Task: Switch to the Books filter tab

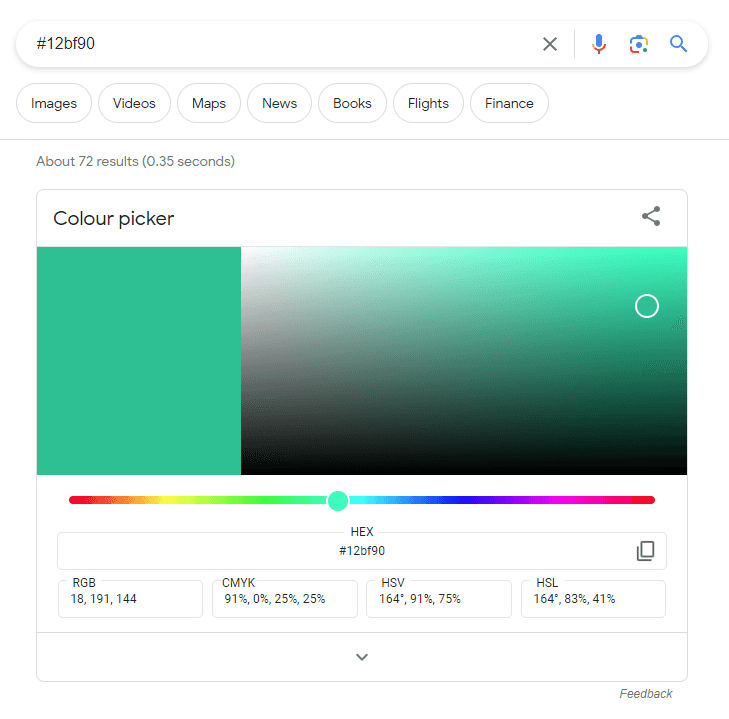Action: pyautogui.click(x=352, y=103)
